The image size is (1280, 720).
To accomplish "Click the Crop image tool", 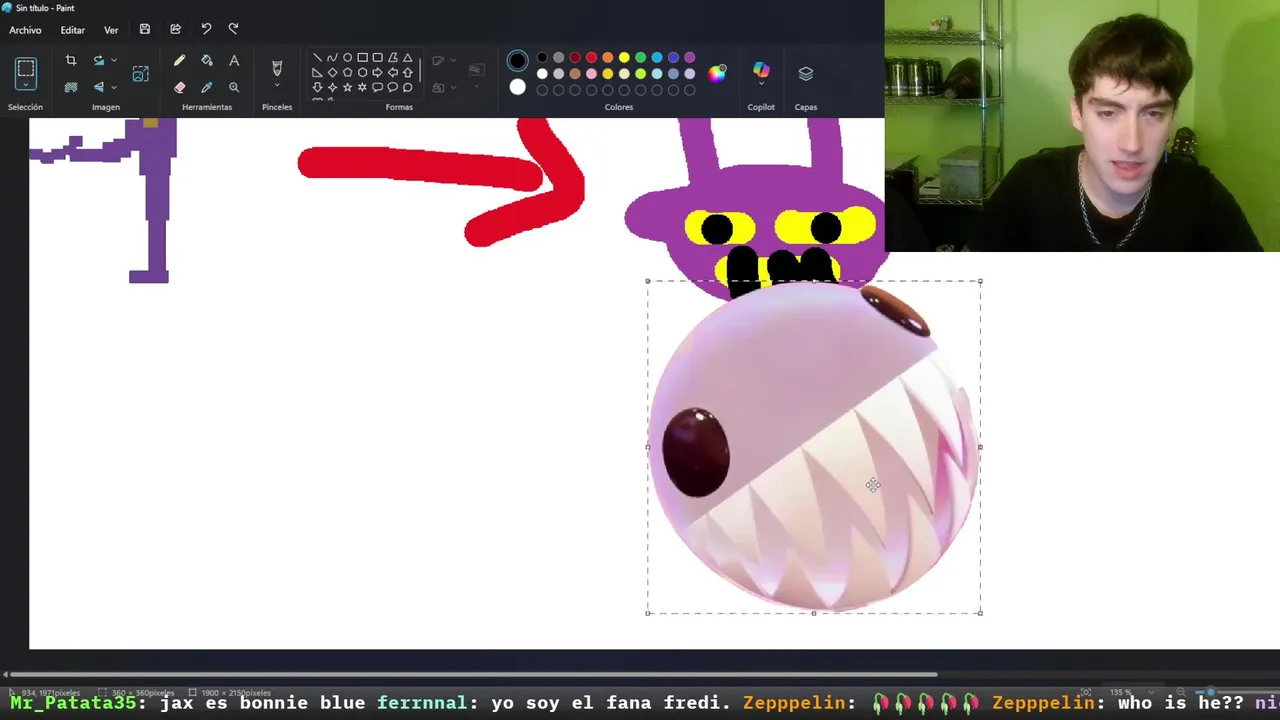I will point(71,61).
